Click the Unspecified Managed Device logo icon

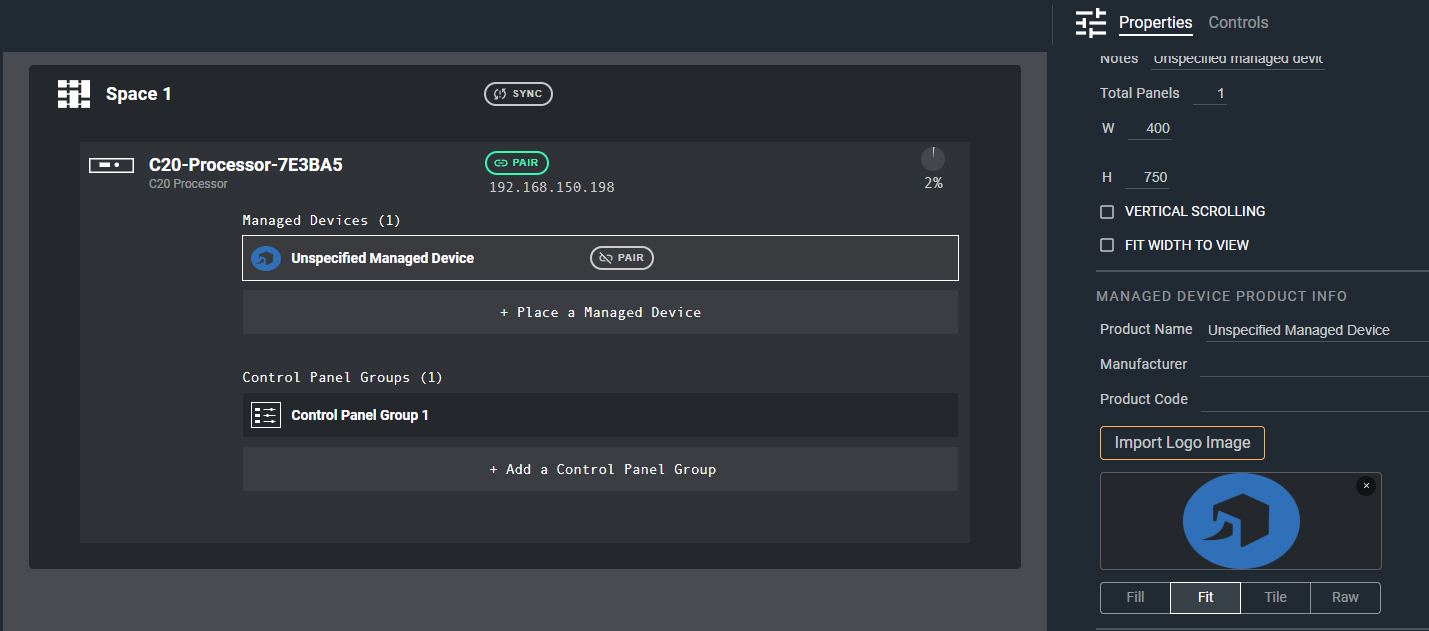coord(265,258)
